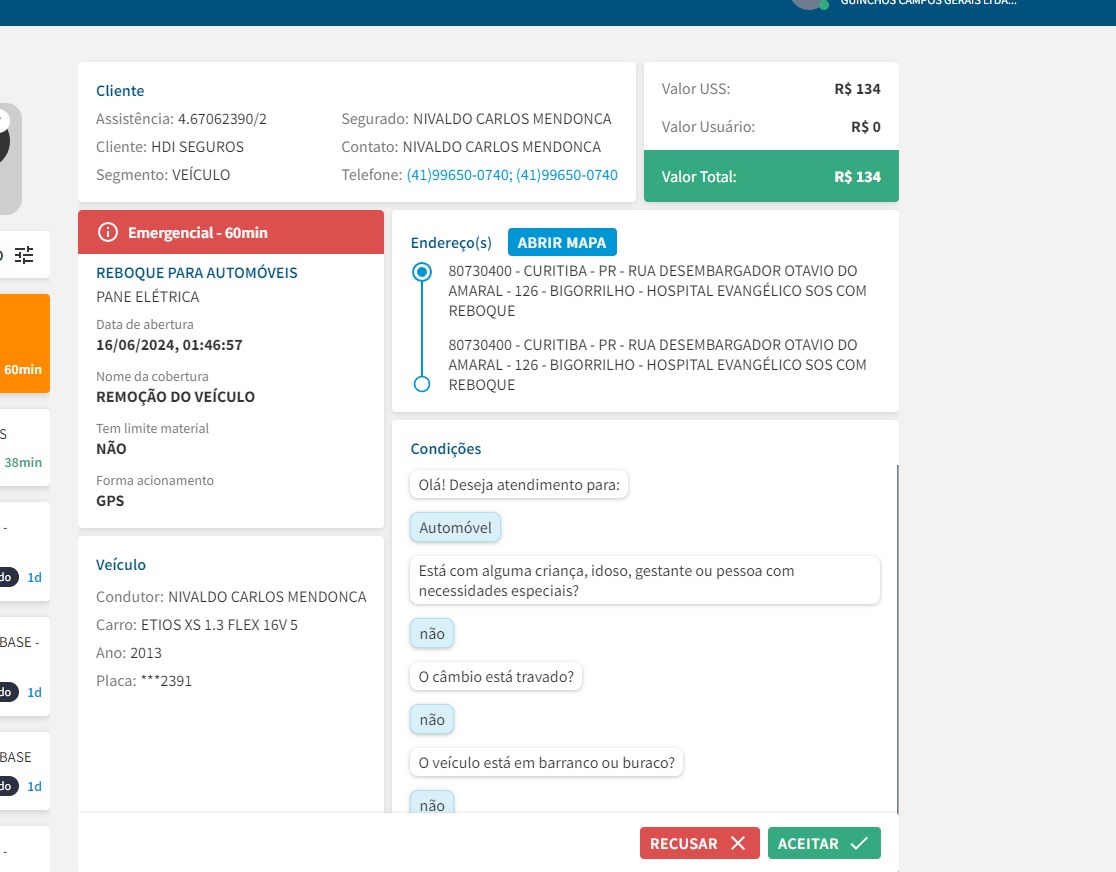Image resolution: width=1116 pixels, height=872 pixels.
Task: Click the checkmark icon on the Aceitar button
Action: tap(859, 843)
